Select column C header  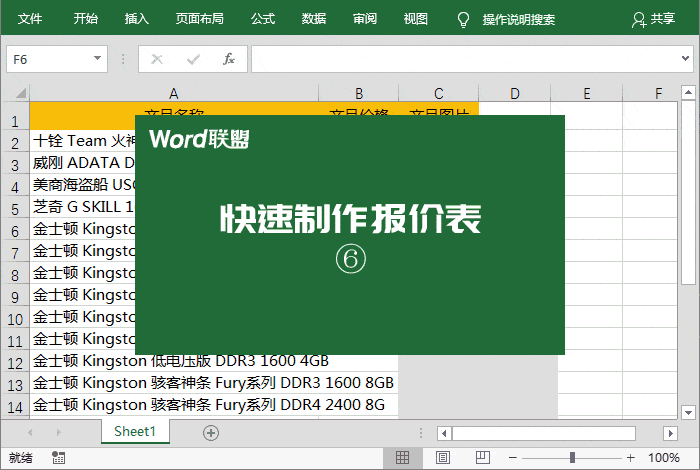pyautogui.click(x=438, y=93)
